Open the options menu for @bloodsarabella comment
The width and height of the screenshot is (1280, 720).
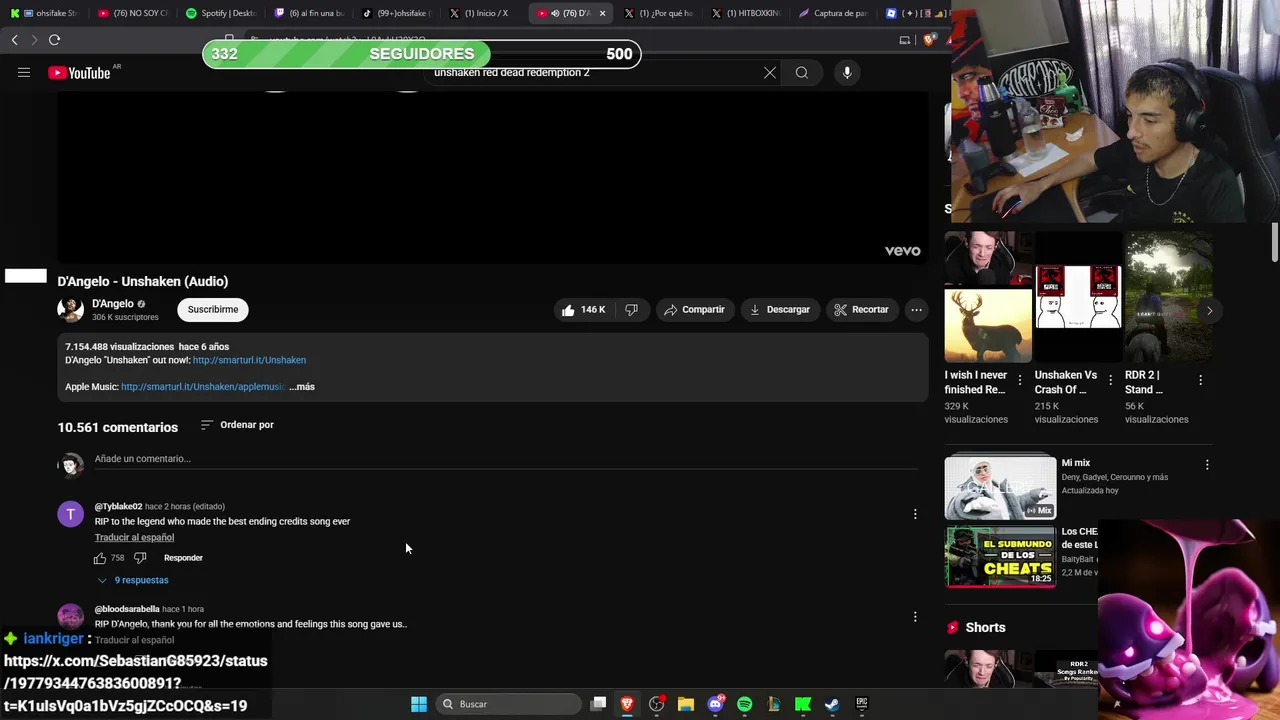tap(915, 617)
